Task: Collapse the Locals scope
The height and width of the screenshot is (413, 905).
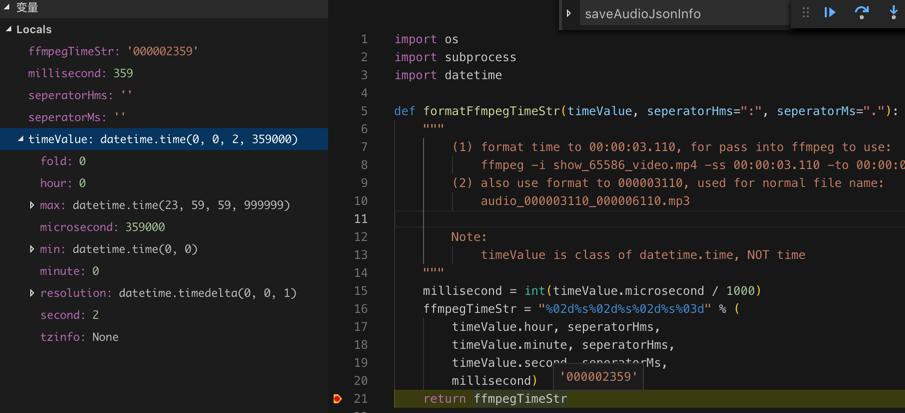Action: tap(8, 29)
